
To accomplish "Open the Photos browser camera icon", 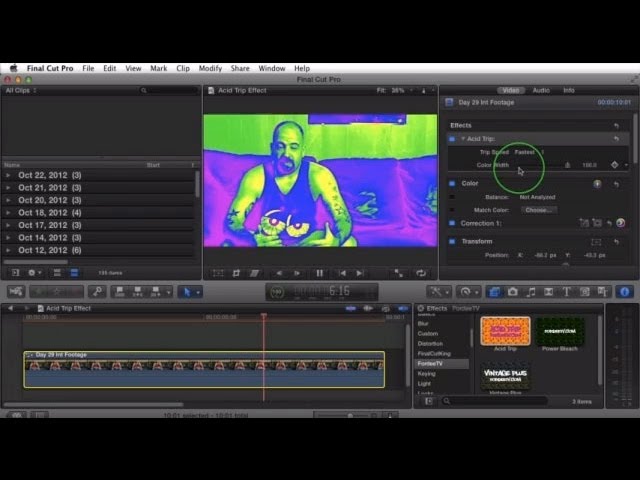I will (x=513, y=292).
